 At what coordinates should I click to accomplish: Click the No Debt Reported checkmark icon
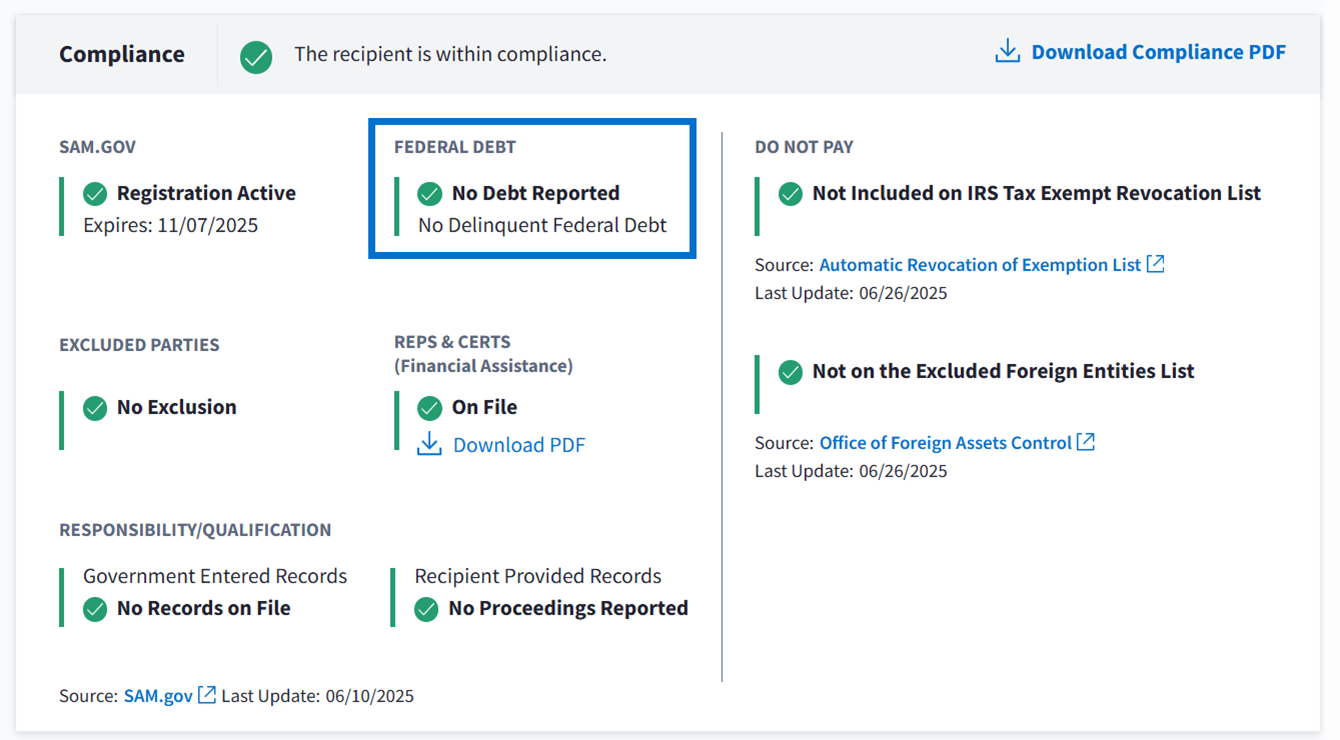point(430,193)
